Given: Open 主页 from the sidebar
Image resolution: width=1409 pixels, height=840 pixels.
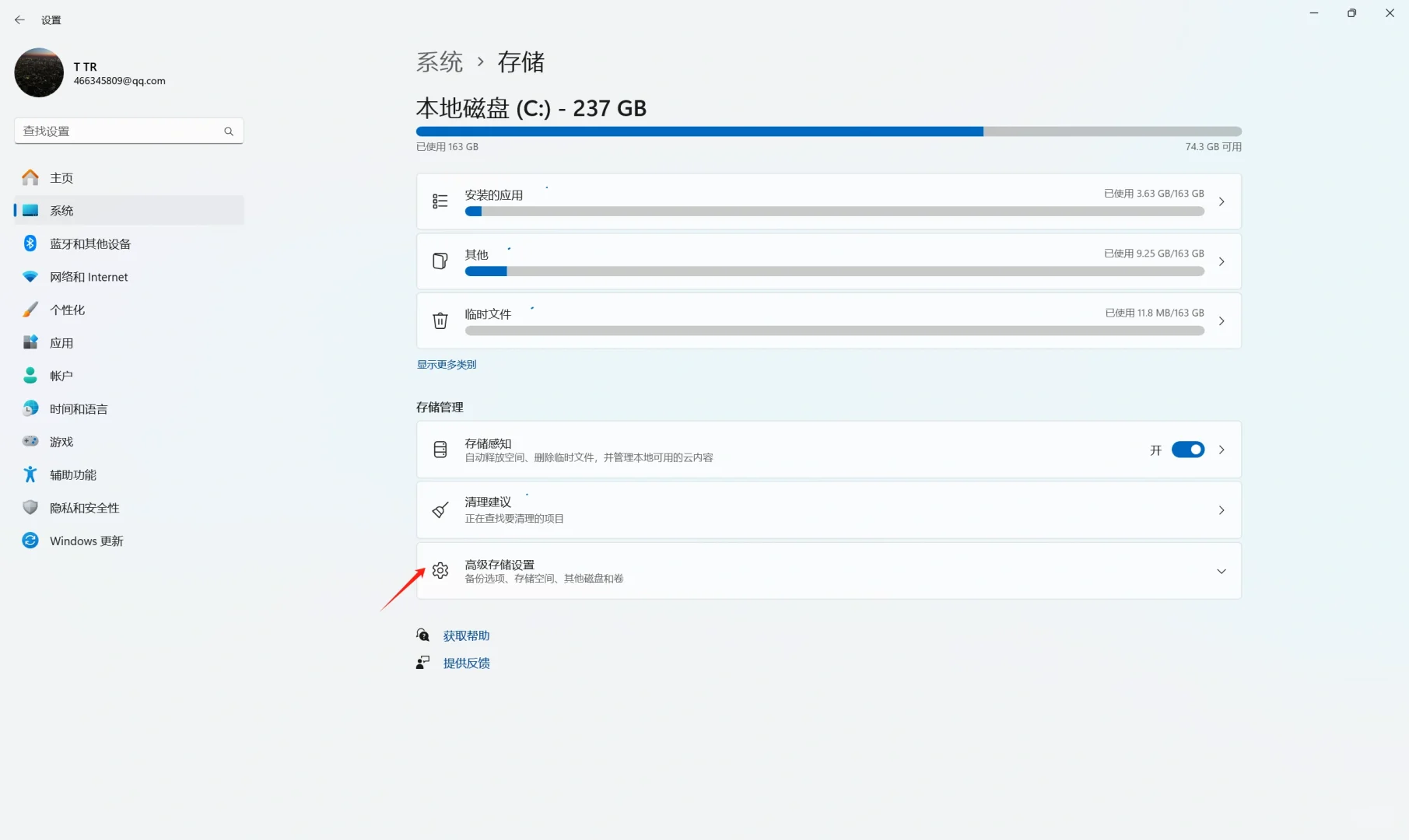Looking at the screenshot, I should [x=64, y=177].
